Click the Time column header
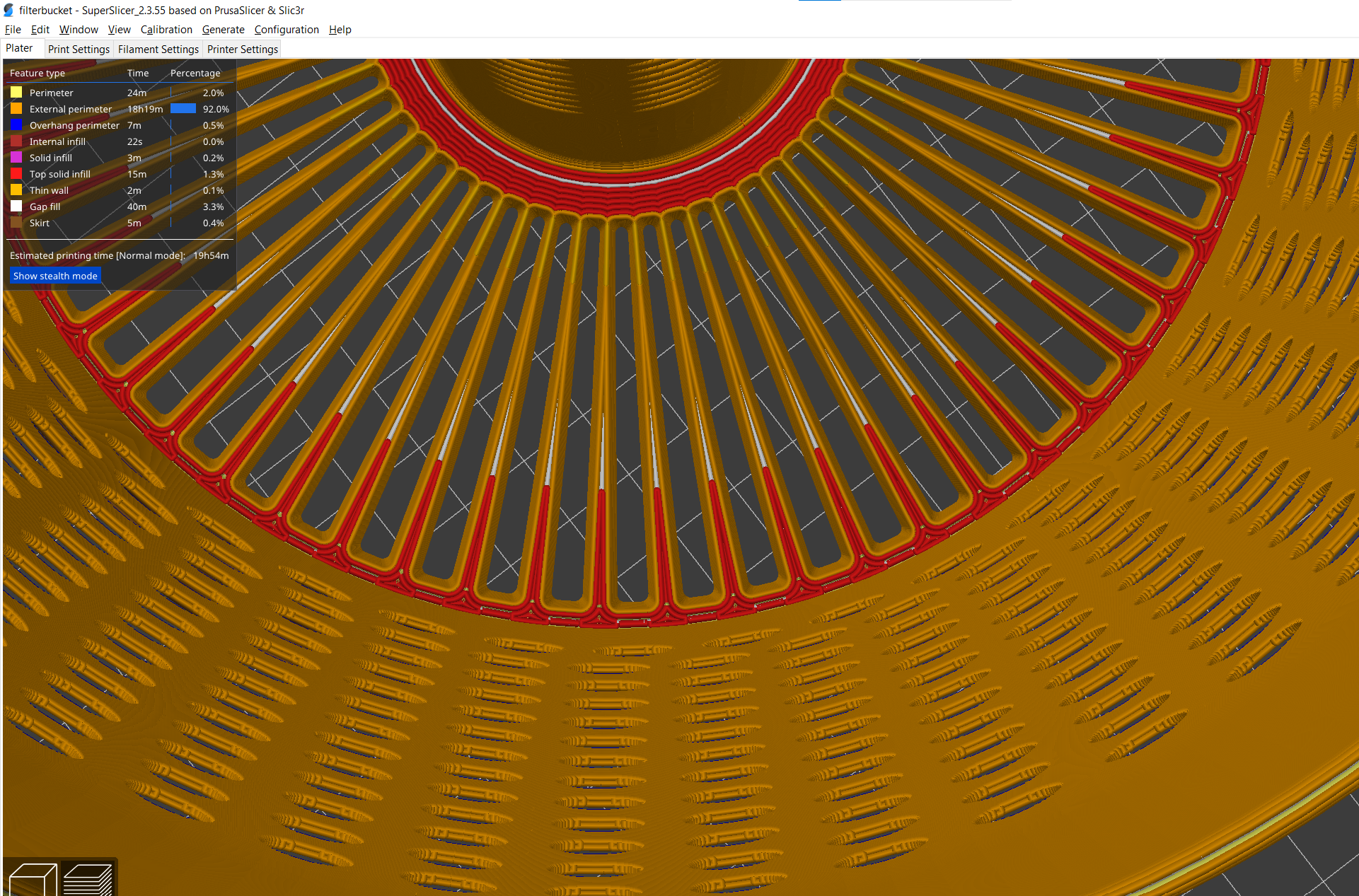 pyautogui.click(x=138, y=73)
